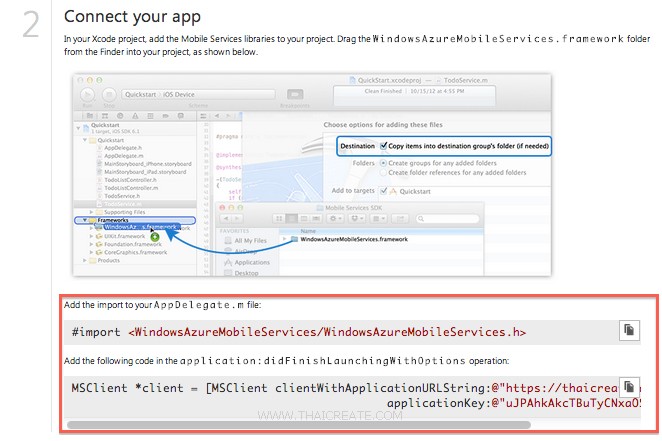Collapse the Frameworks group disclosure triangle
The height and width of the screenshot is (441, 662).
click(x=85, y=220)
